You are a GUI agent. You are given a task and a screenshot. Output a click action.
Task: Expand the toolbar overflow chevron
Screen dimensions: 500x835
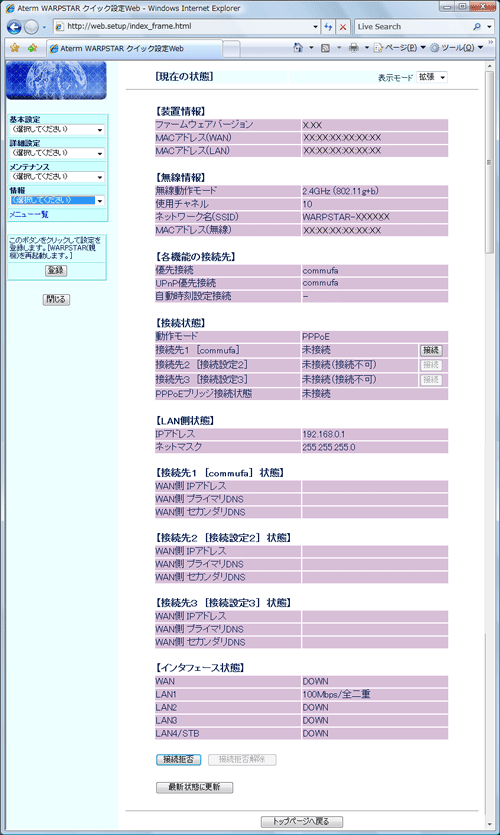point(490,43)
